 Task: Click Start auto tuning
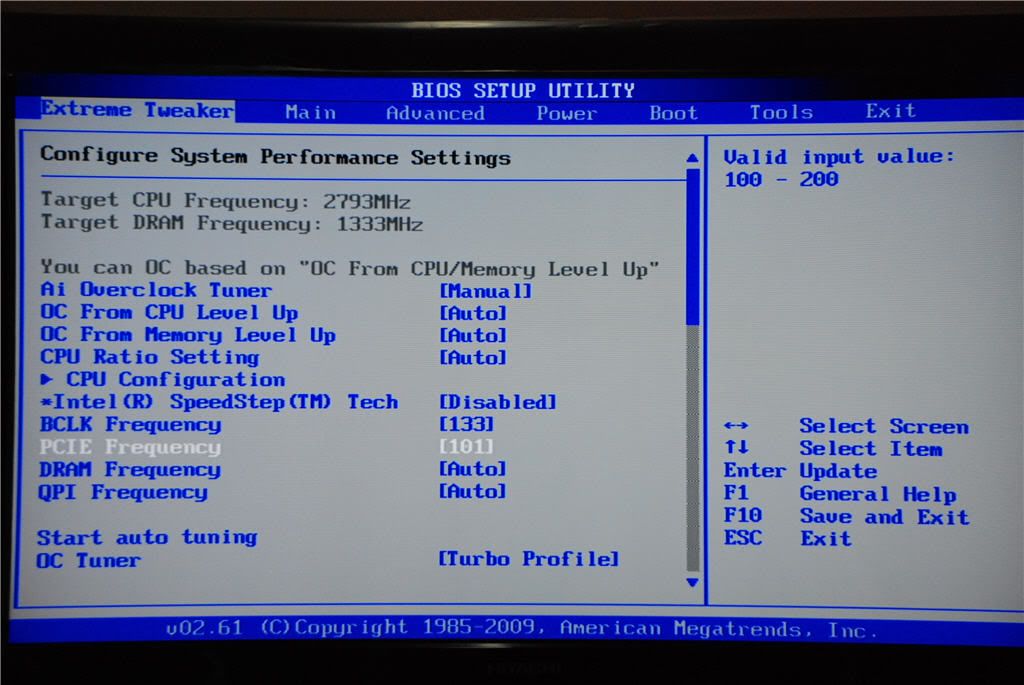coord(147,538)
